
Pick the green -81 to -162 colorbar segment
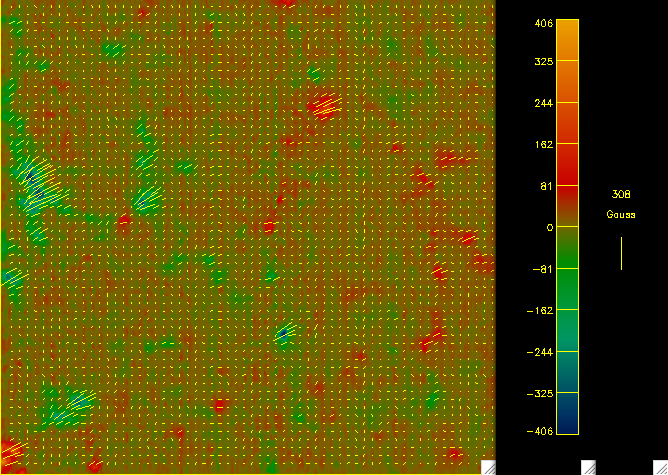point(567,289)
